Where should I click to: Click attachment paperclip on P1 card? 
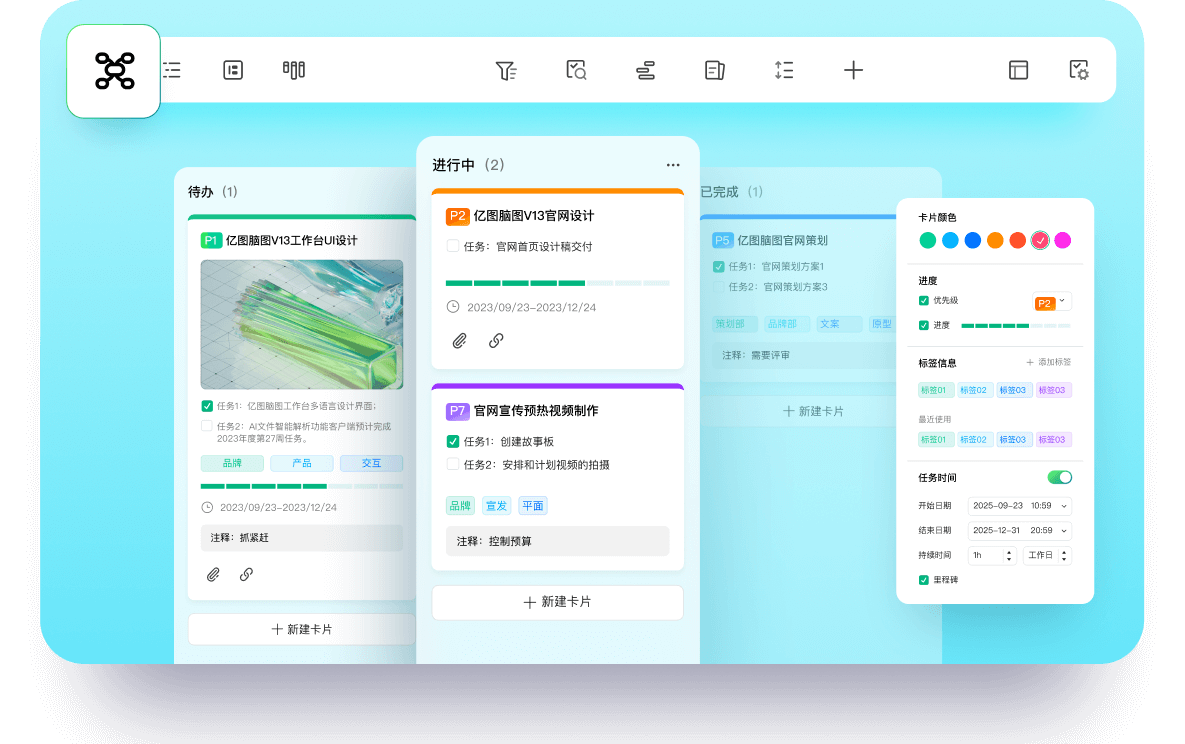[213, 575]
